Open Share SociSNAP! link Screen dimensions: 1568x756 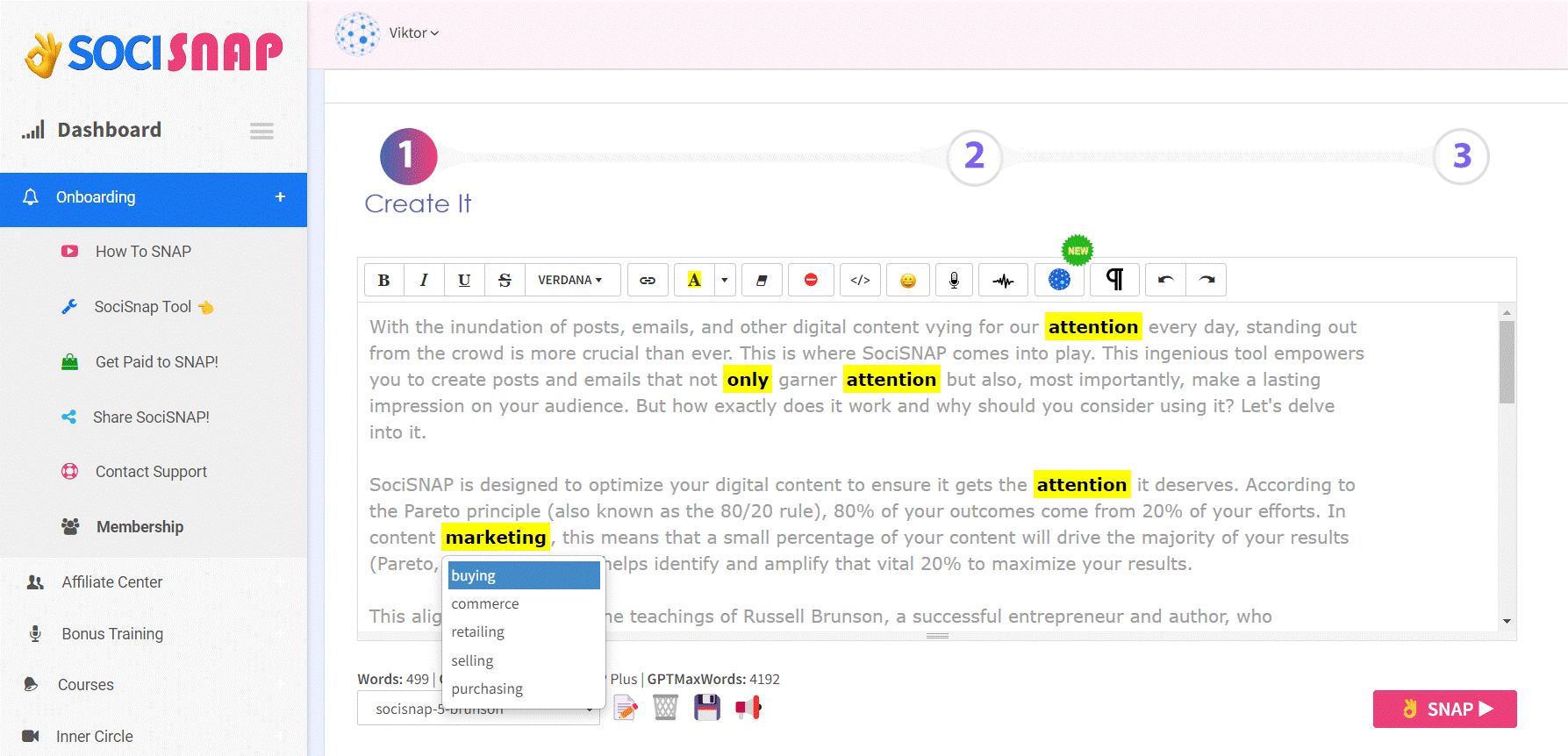[x=151, y=417]
